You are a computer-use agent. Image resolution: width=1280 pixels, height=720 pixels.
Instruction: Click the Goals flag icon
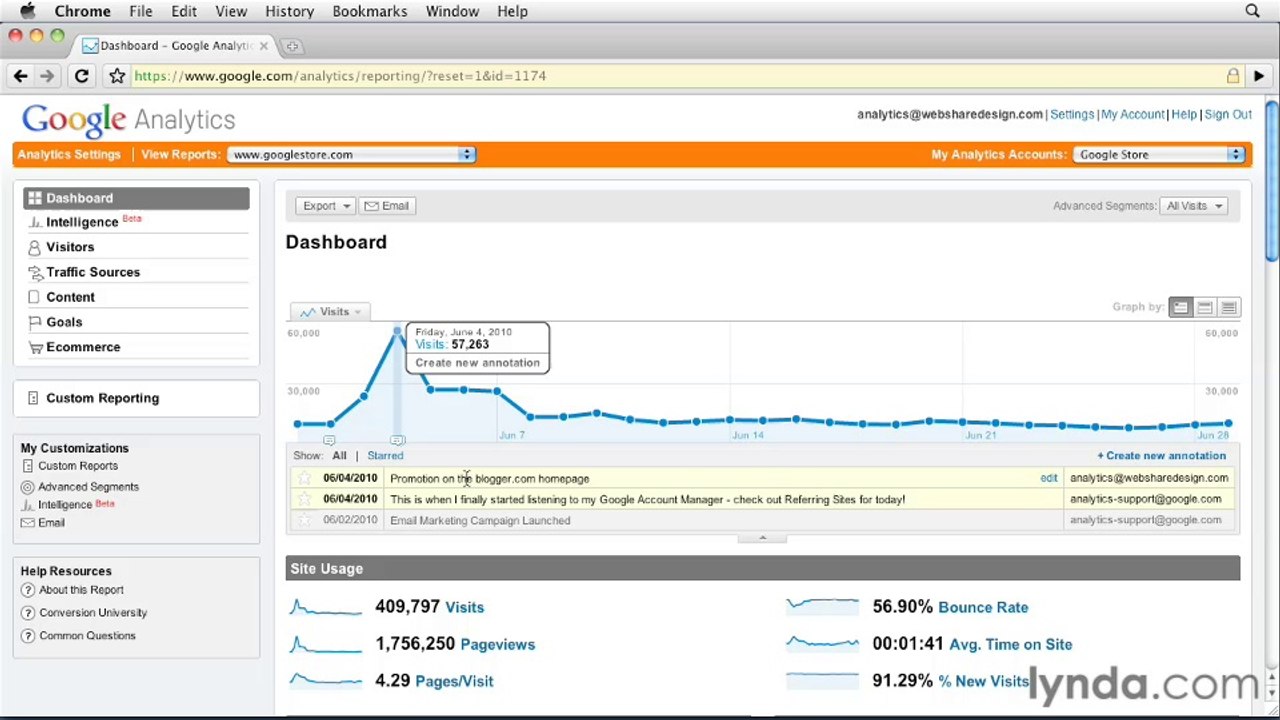click(x=35, y=322)
